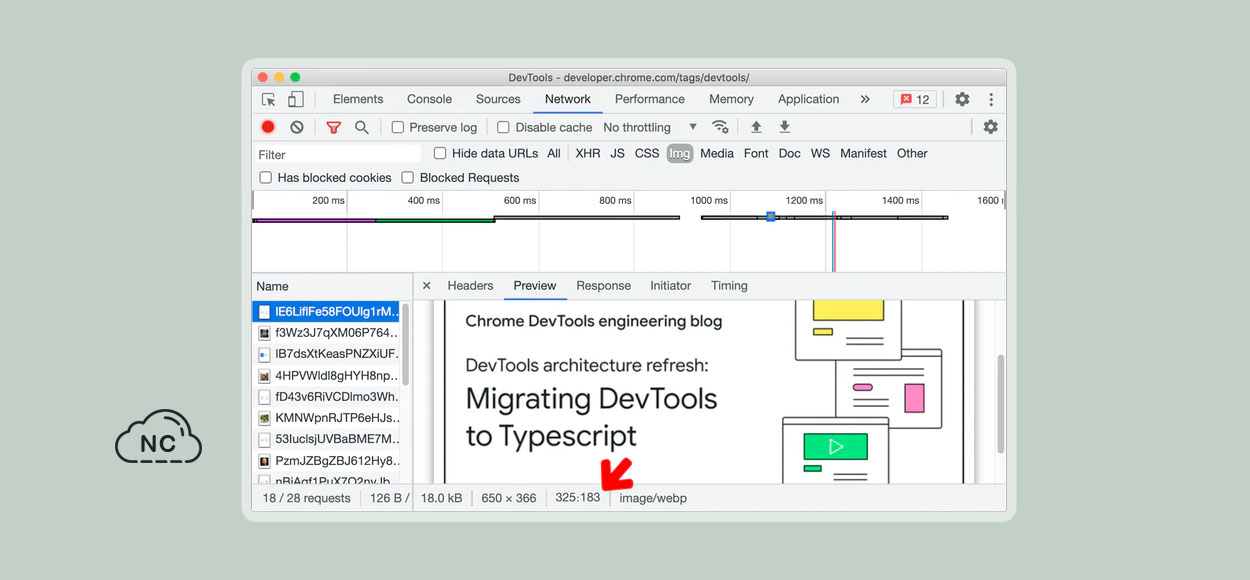Select request lB7dsXtKeasPNZXiUF
Viewport: 1250px width, 580px height.
click(326, 354)
